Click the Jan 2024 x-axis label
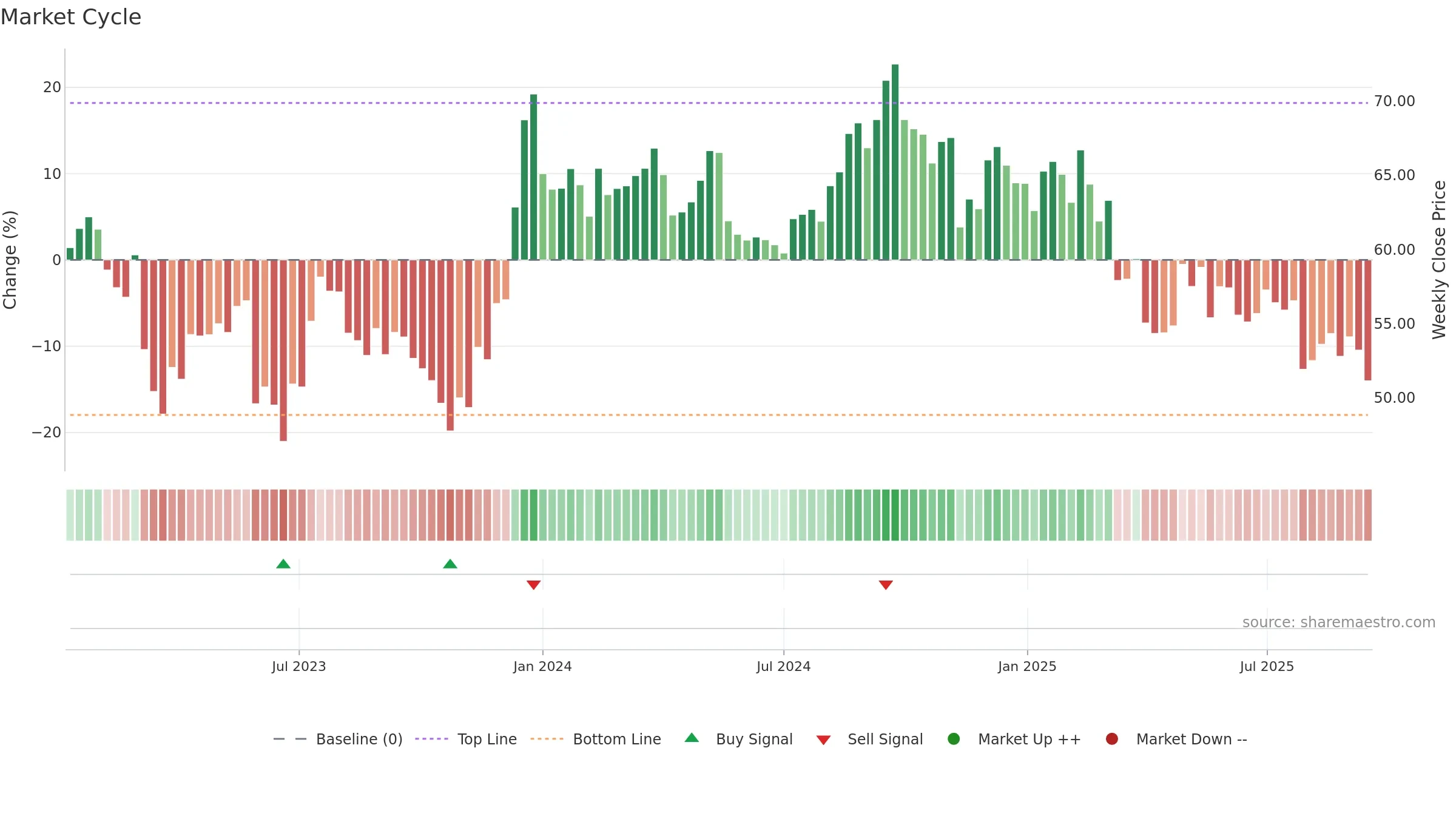This screenshot has width=1456, height=819. pyautogui.click(x=542, y=667)
